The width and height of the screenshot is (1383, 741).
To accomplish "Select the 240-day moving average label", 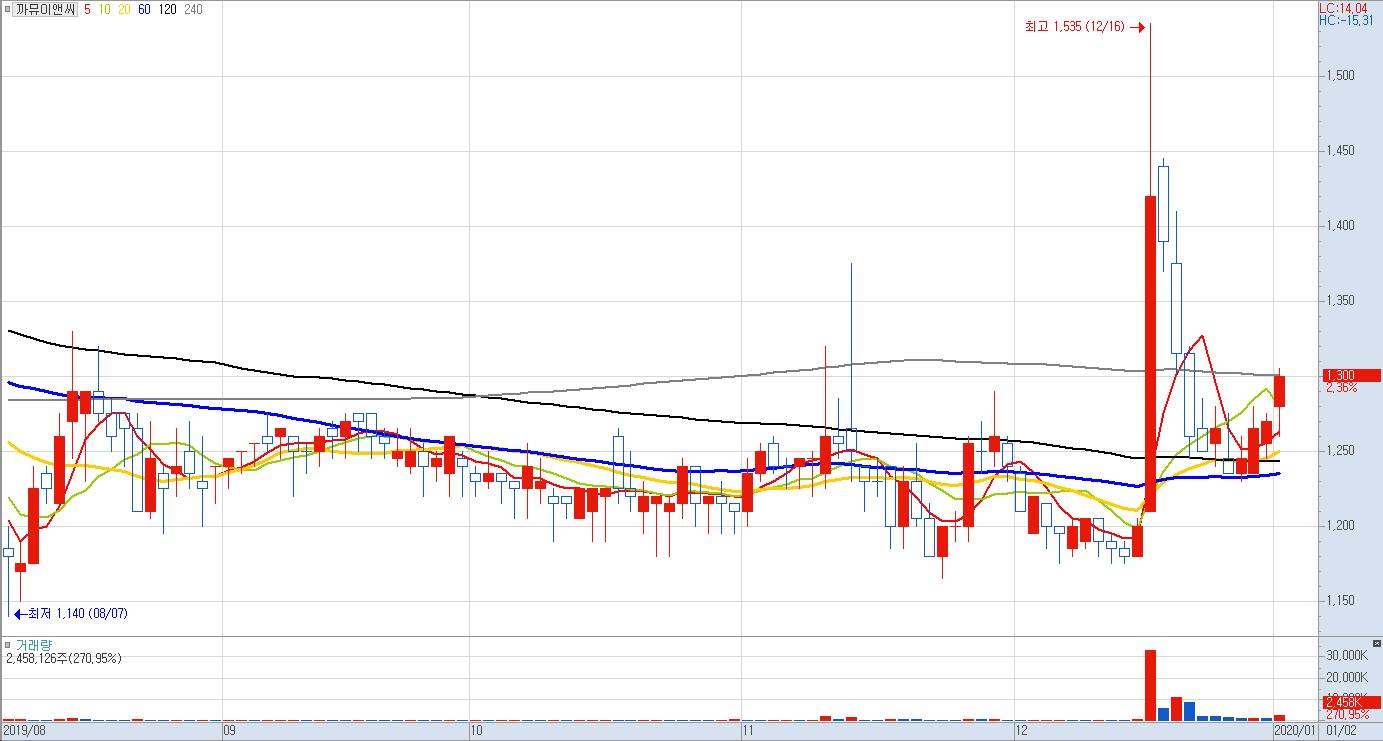I will pyautogui.click(x=193, y=8).
